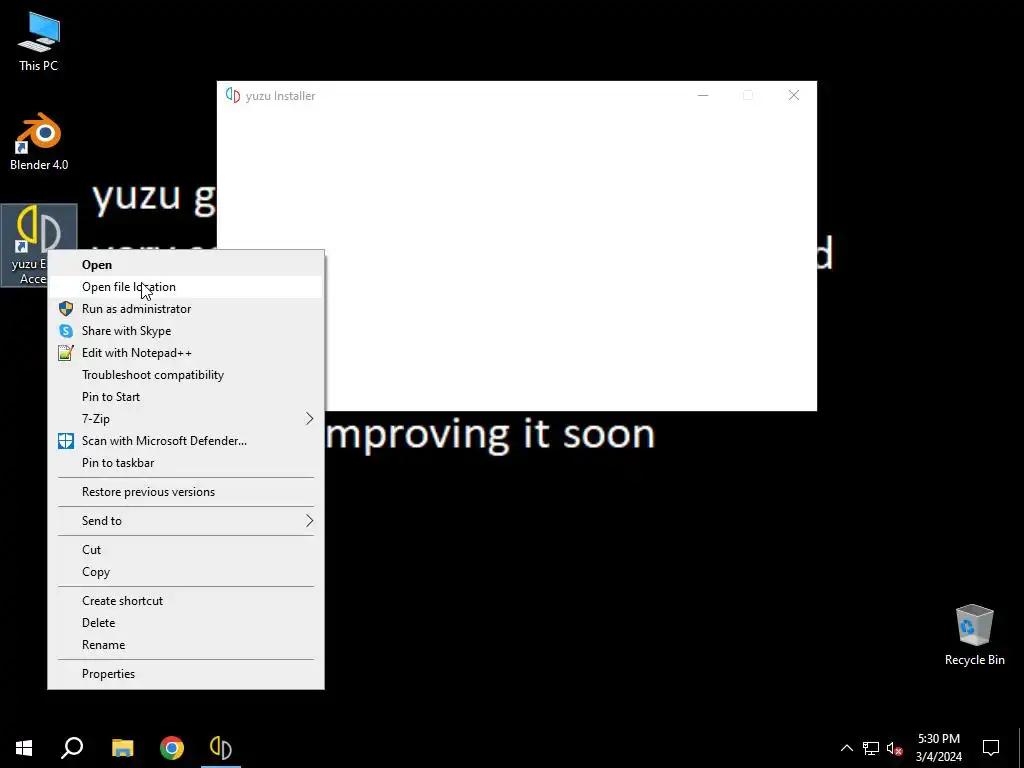Open the clock showing 5:30 PM
This screenshot has width=1024, height=768.
point(938,748)
